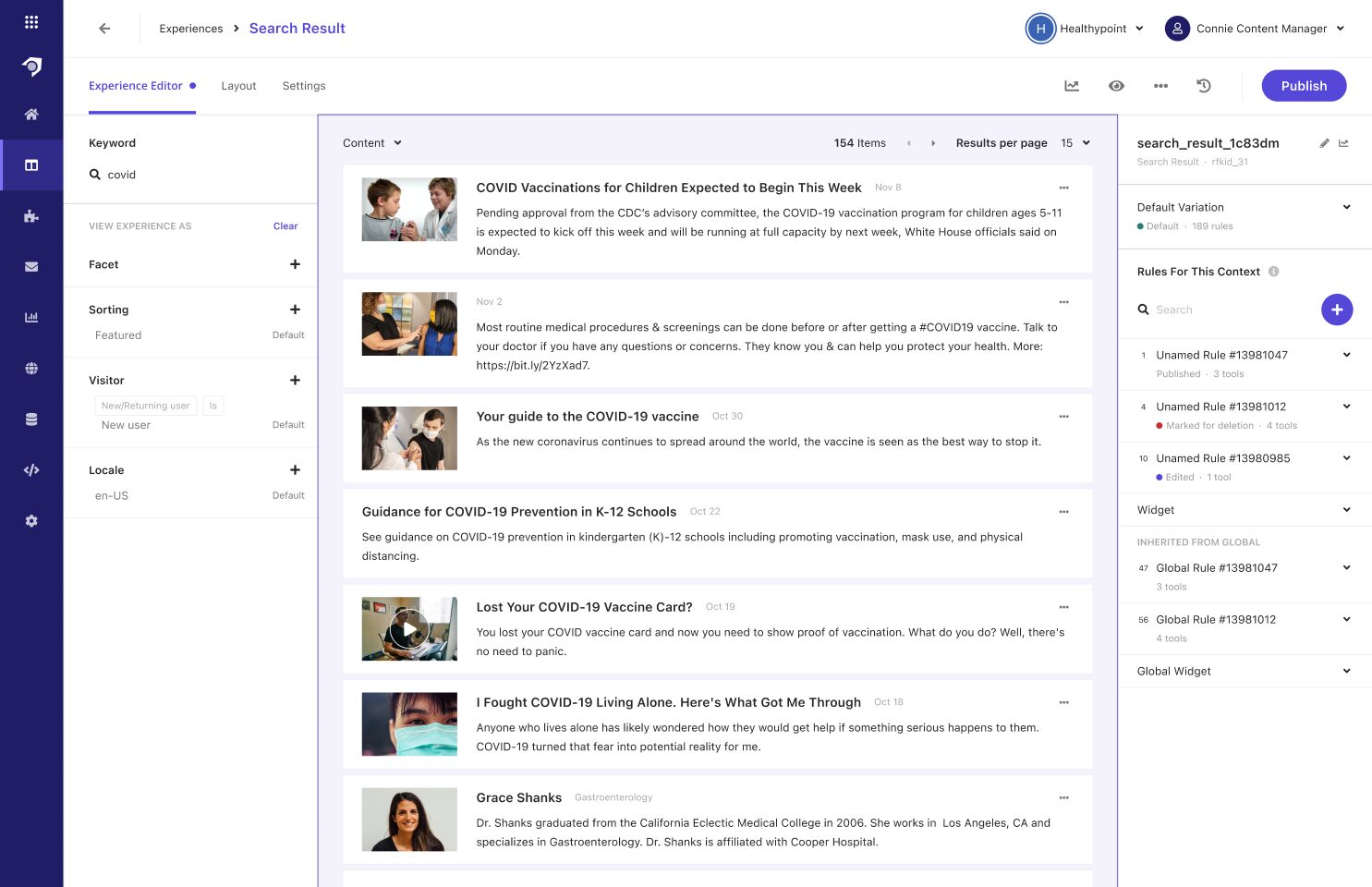Change Results per page dropdown
Image resolution: width=1372 pixels, height=887 pixels.
pos(1075,143)
